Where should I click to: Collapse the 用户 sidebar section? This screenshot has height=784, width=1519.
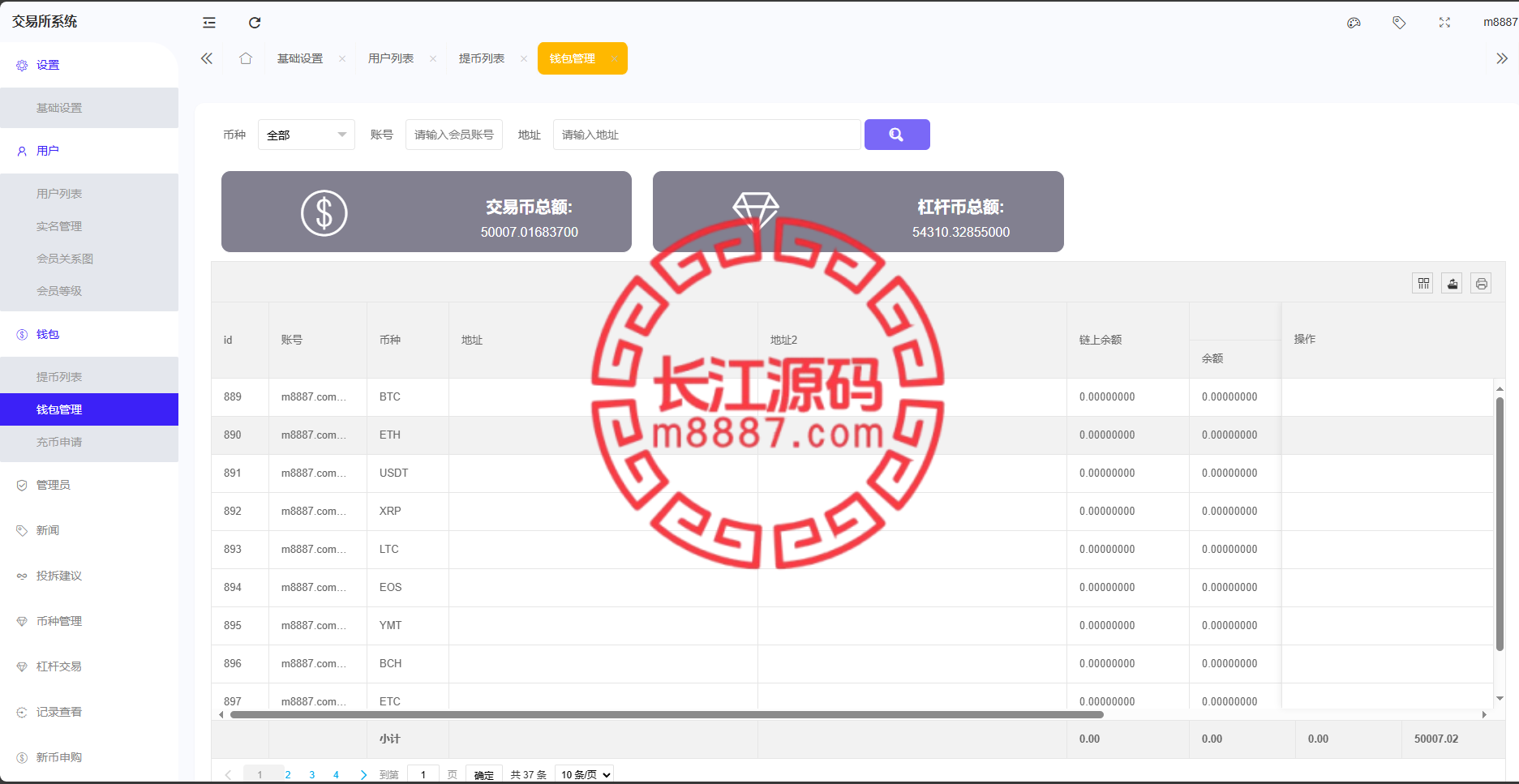pos(89,151)
